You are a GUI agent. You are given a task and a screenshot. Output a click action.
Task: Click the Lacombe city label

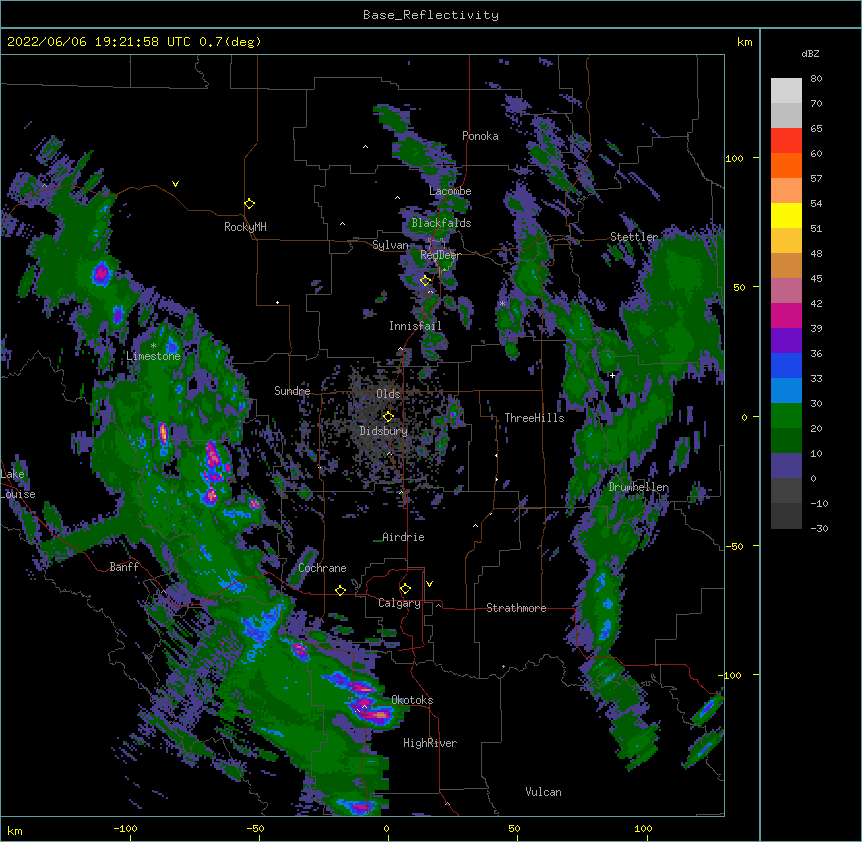tap(450, 191)
